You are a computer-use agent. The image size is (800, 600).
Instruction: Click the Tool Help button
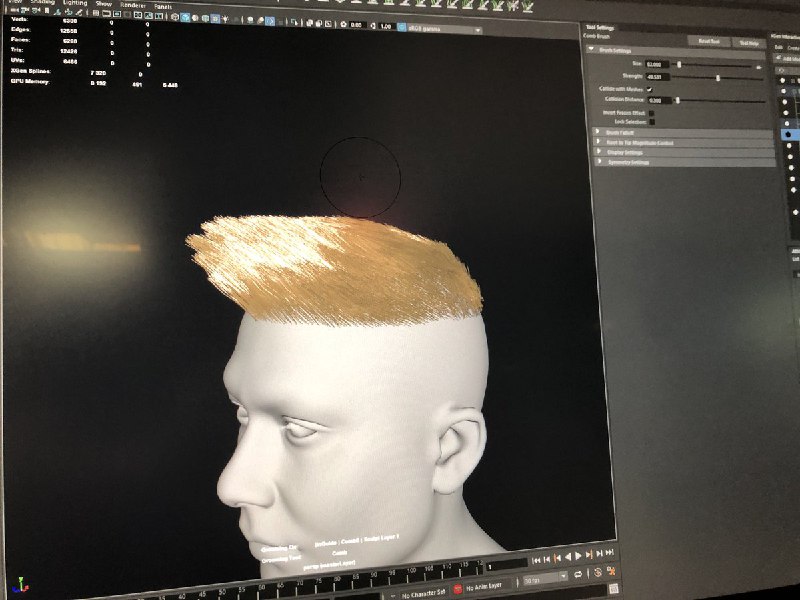(x=749, y=43)
